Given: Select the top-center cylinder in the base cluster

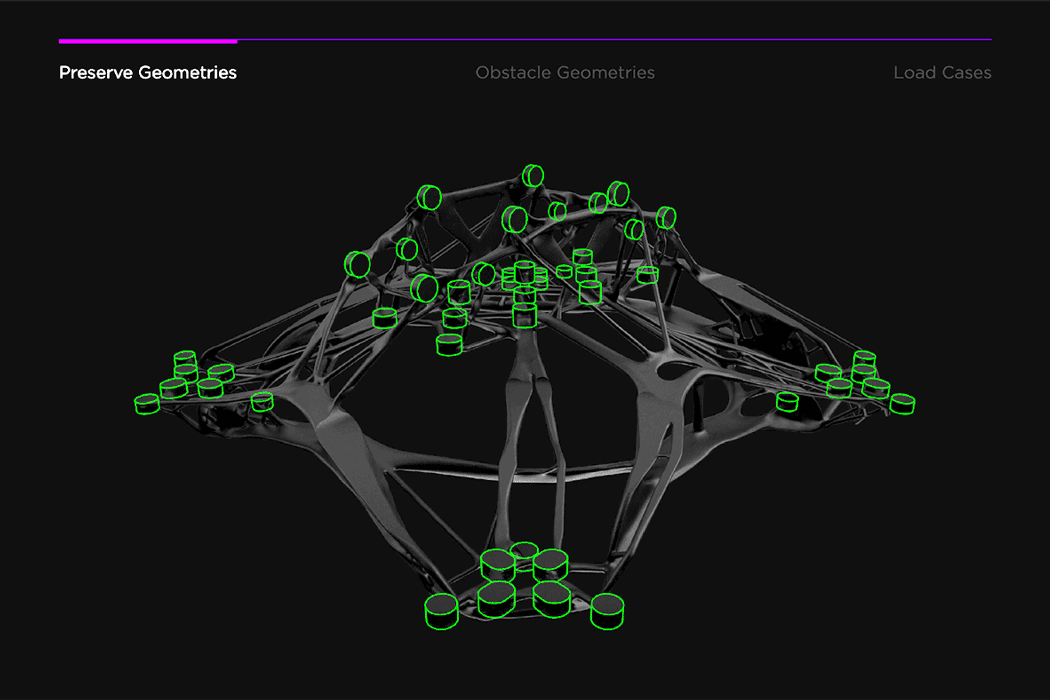Looking at the screenshot, I should pos(523,550).
